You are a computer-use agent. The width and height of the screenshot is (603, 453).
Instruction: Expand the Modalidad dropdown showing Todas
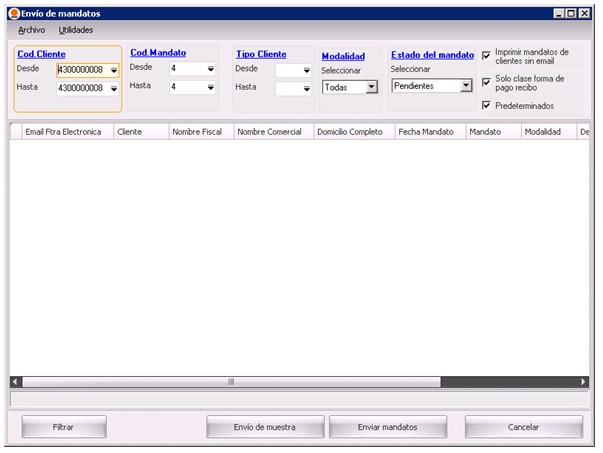(371, 88)
